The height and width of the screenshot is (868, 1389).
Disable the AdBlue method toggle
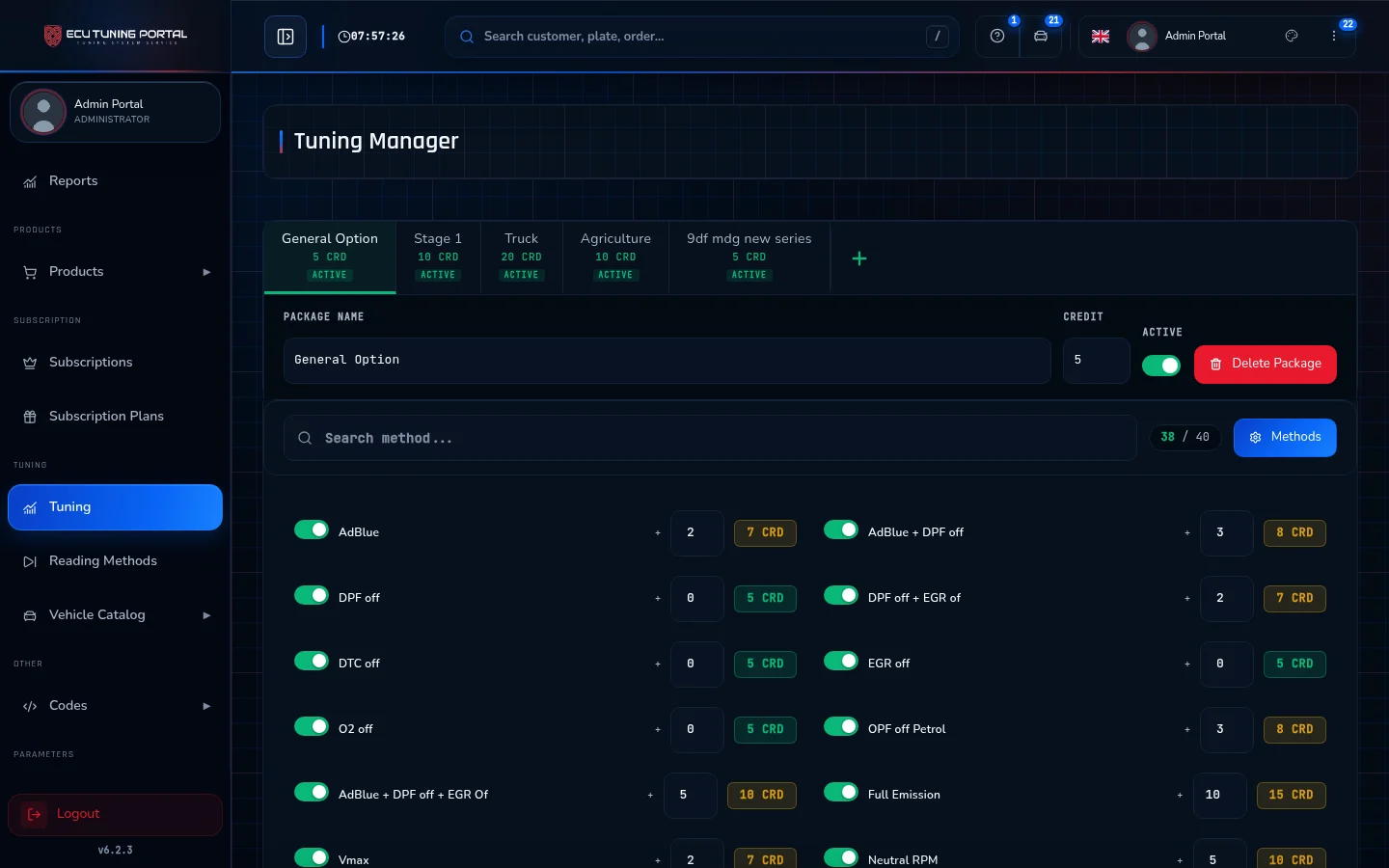coord(312,529)
